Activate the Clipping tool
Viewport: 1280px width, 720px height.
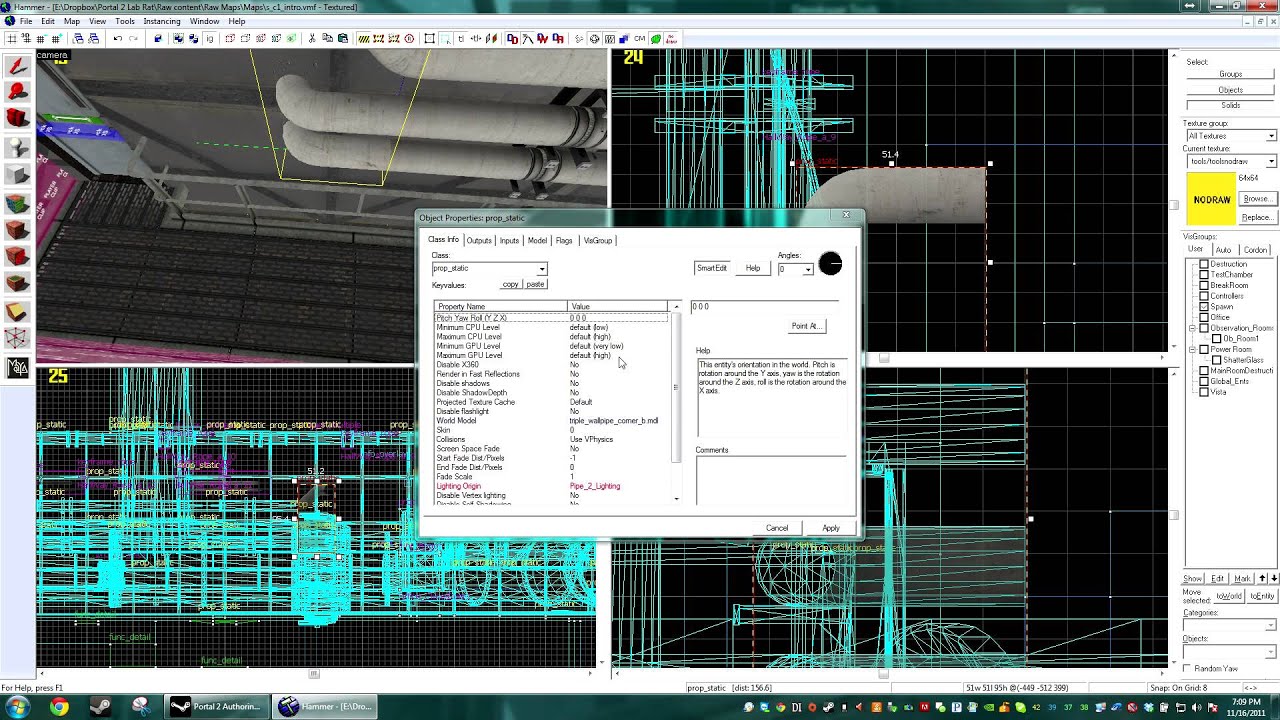tap(17, 312)
